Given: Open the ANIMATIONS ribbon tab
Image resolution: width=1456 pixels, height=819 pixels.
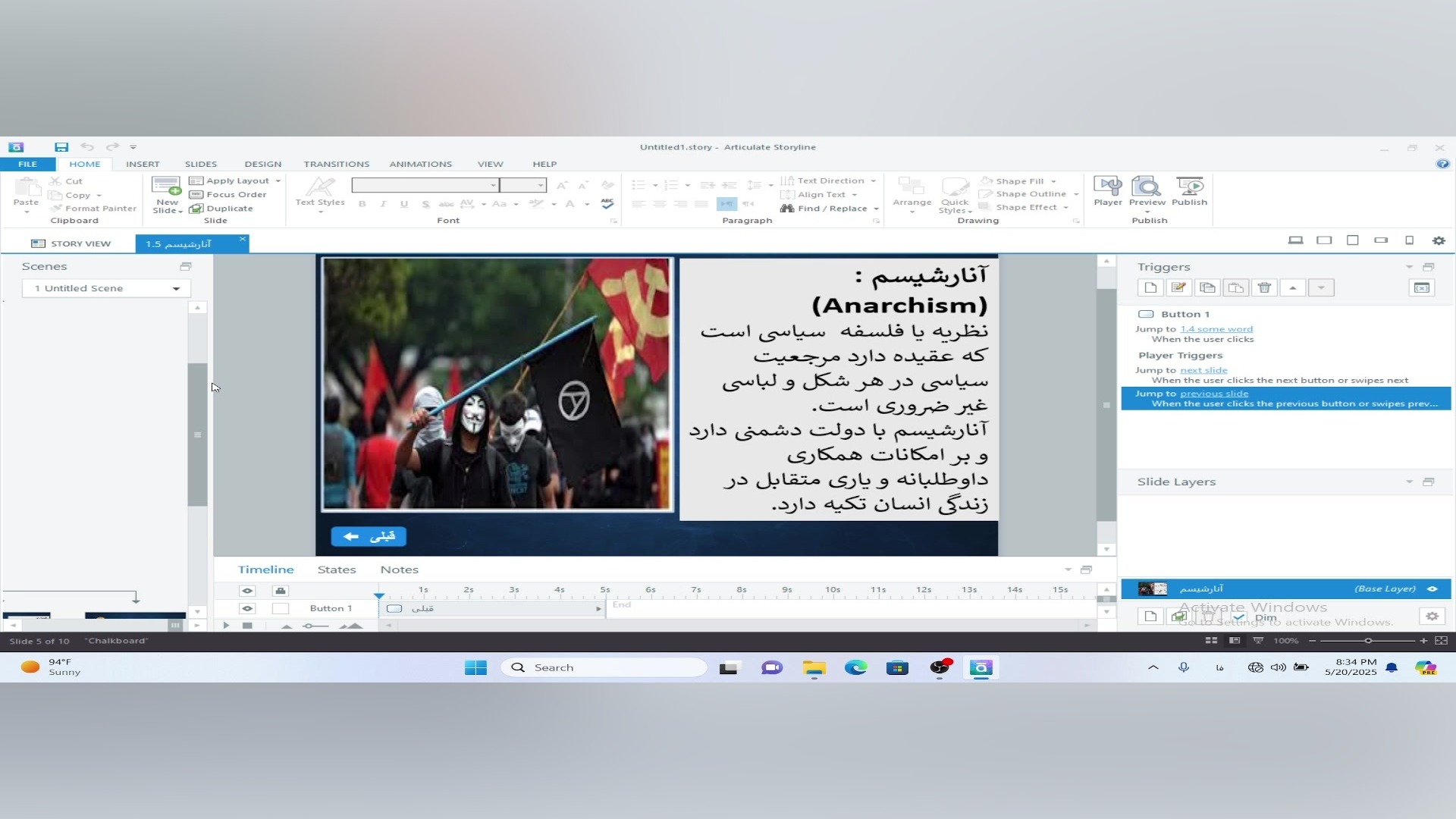Looking at the screenshot, I should click(420, 164).
